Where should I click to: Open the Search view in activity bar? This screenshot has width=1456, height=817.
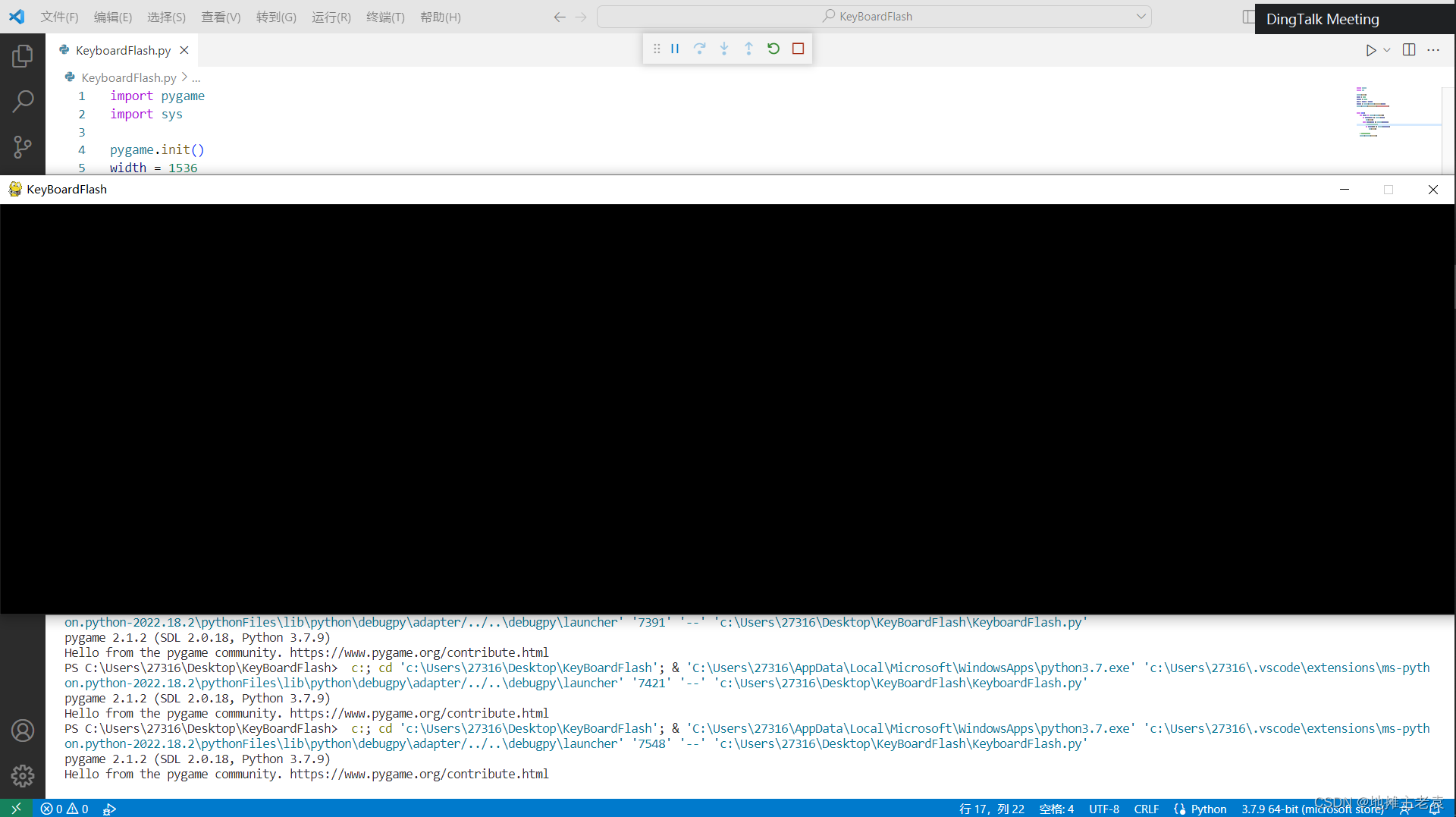[x=23, y=101]
